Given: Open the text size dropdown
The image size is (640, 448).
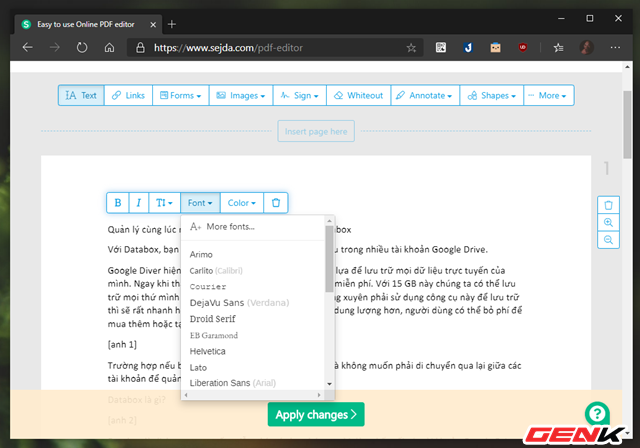Looking at the screenshot, I should pos(163,203).
